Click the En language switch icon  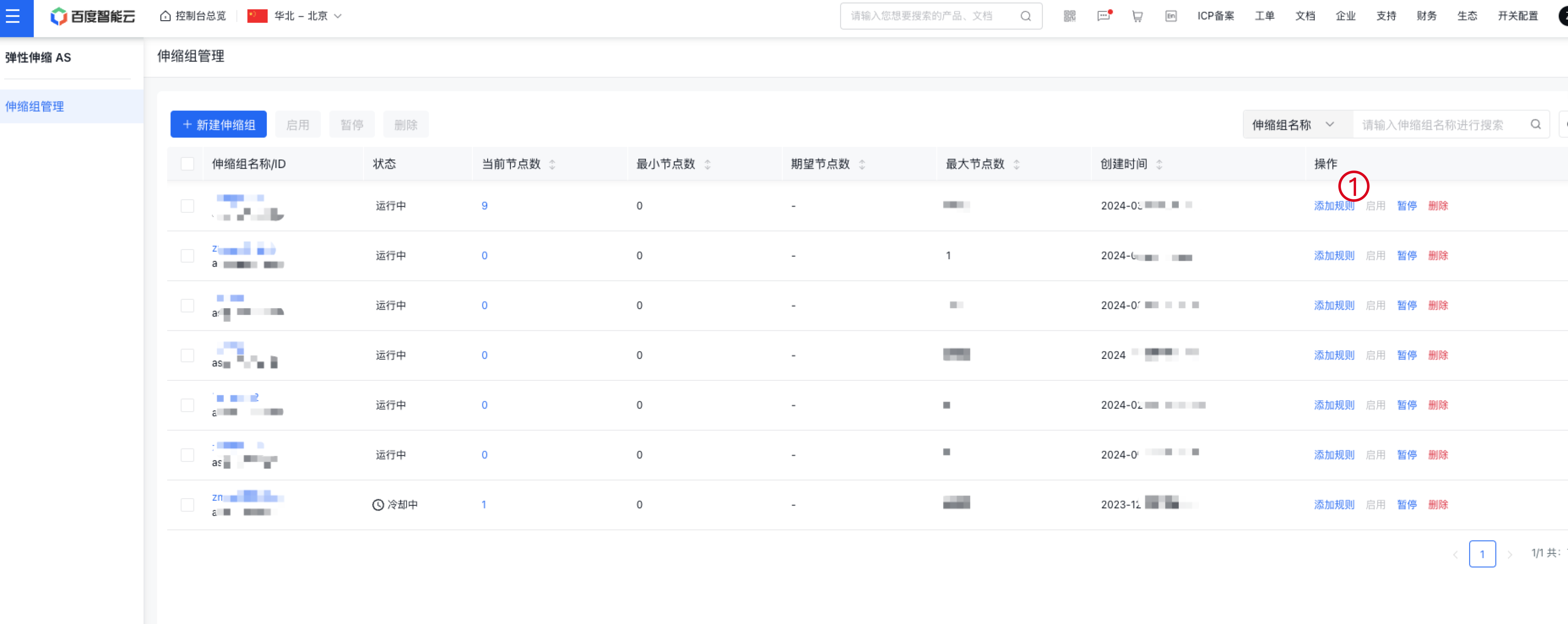pos(1171,16)
